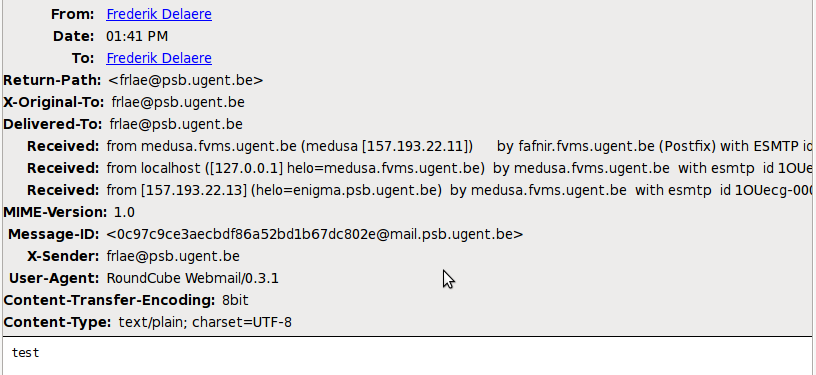Click the text/plain Content-Type value
Screen dimensions: 816x375
click(x=205, y=322)
